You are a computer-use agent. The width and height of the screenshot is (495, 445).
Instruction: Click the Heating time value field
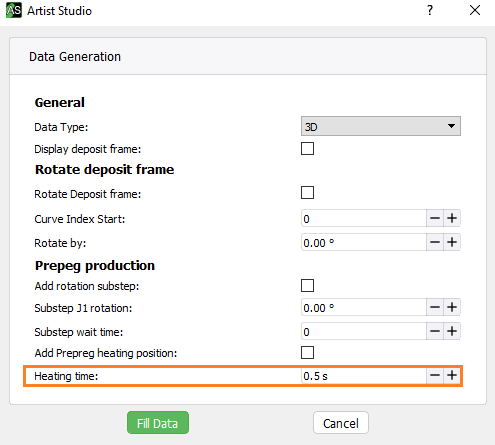click(x=364, y=376)
